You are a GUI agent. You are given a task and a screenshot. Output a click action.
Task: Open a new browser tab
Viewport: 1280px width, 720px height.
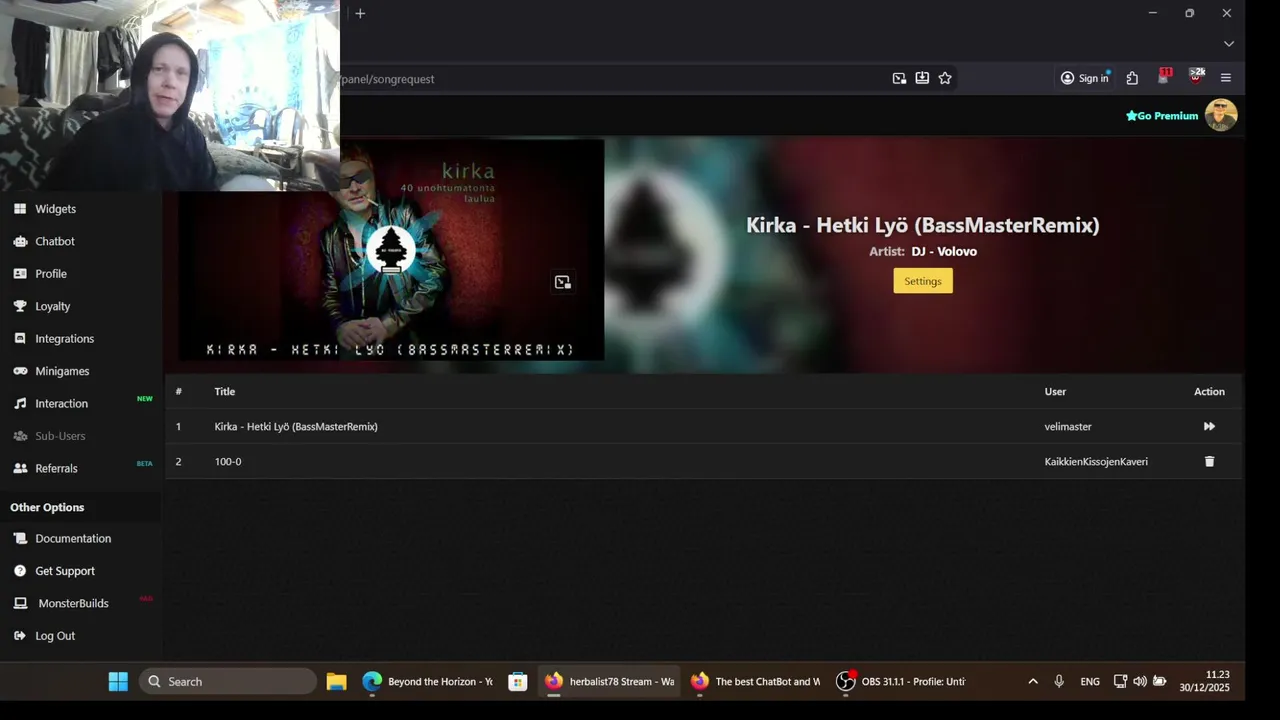(x=360, y=13)
